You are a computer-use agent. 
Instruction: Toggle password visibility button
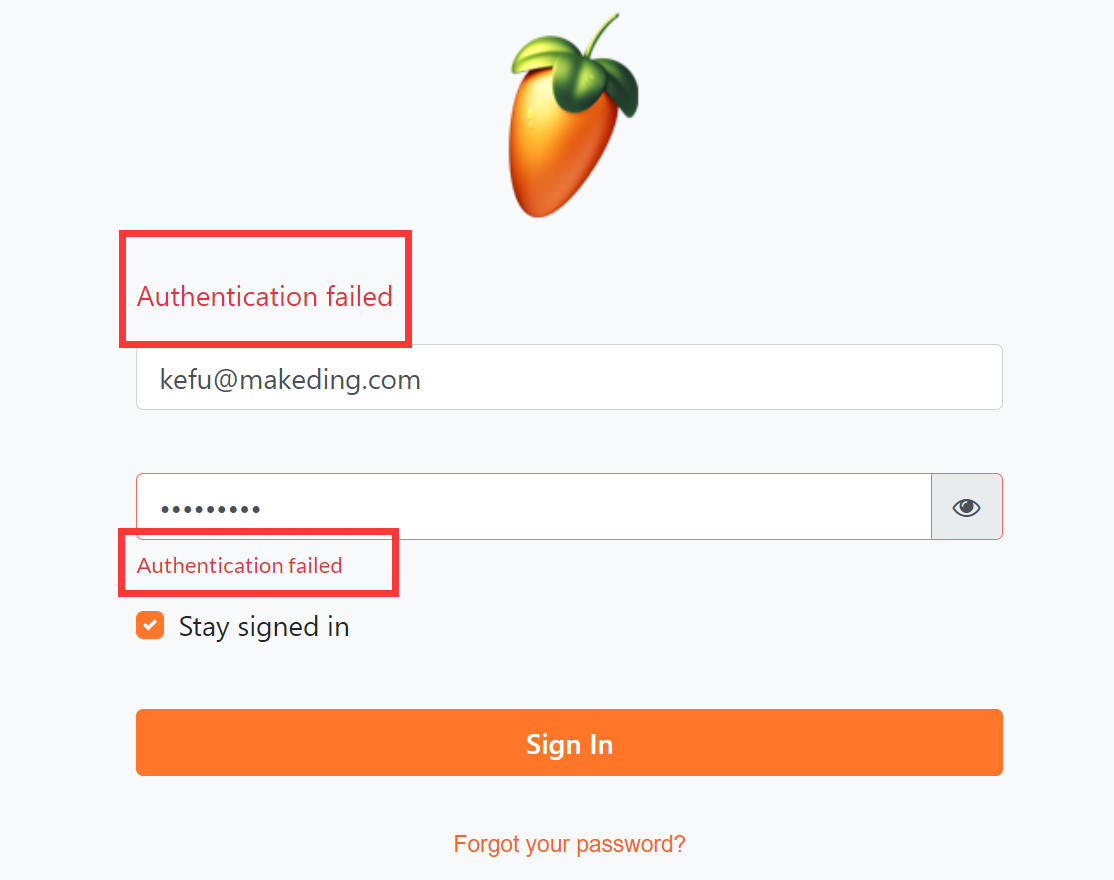pos(966,507)
